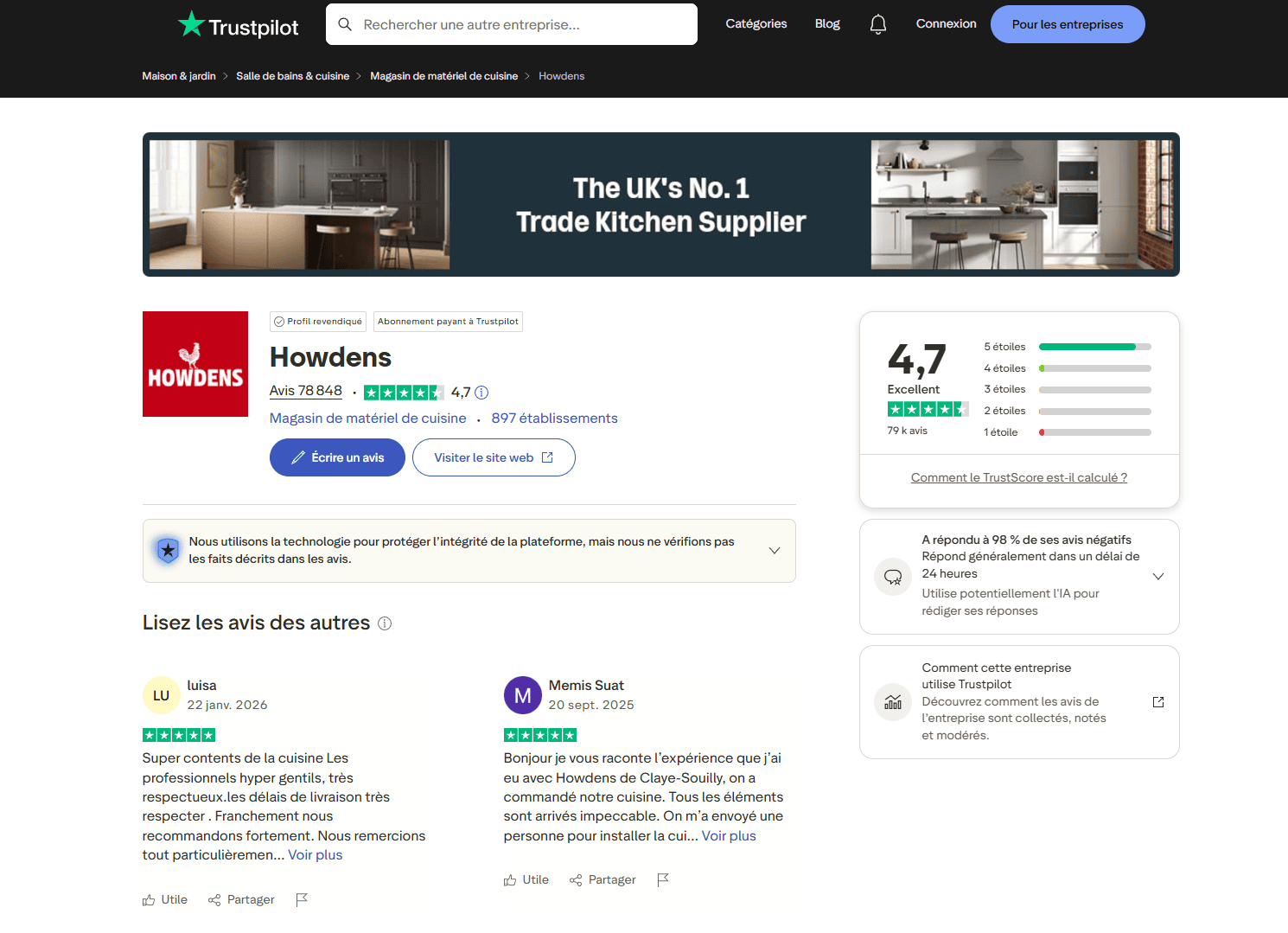Click thumbs-up Utile on Memis Suat's review
Viewport: 1288px width, 933px height.
click(526, 879)
